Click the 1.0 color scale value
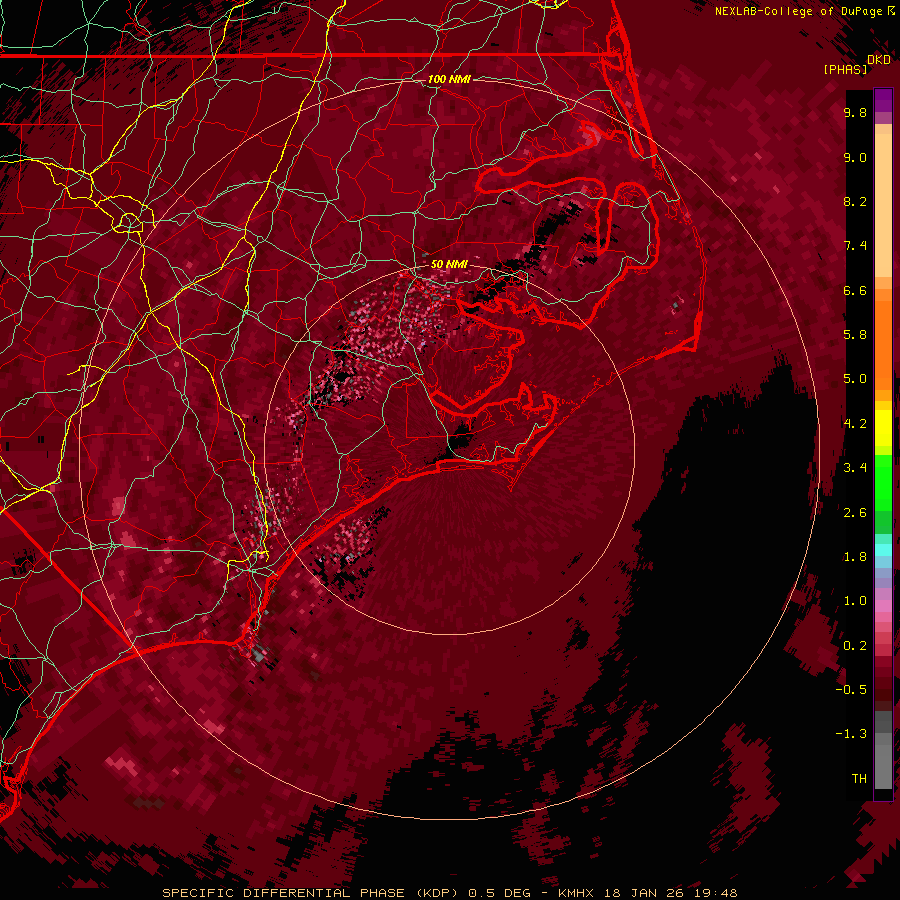The image size is (900, 900). [x=855, y=601]
